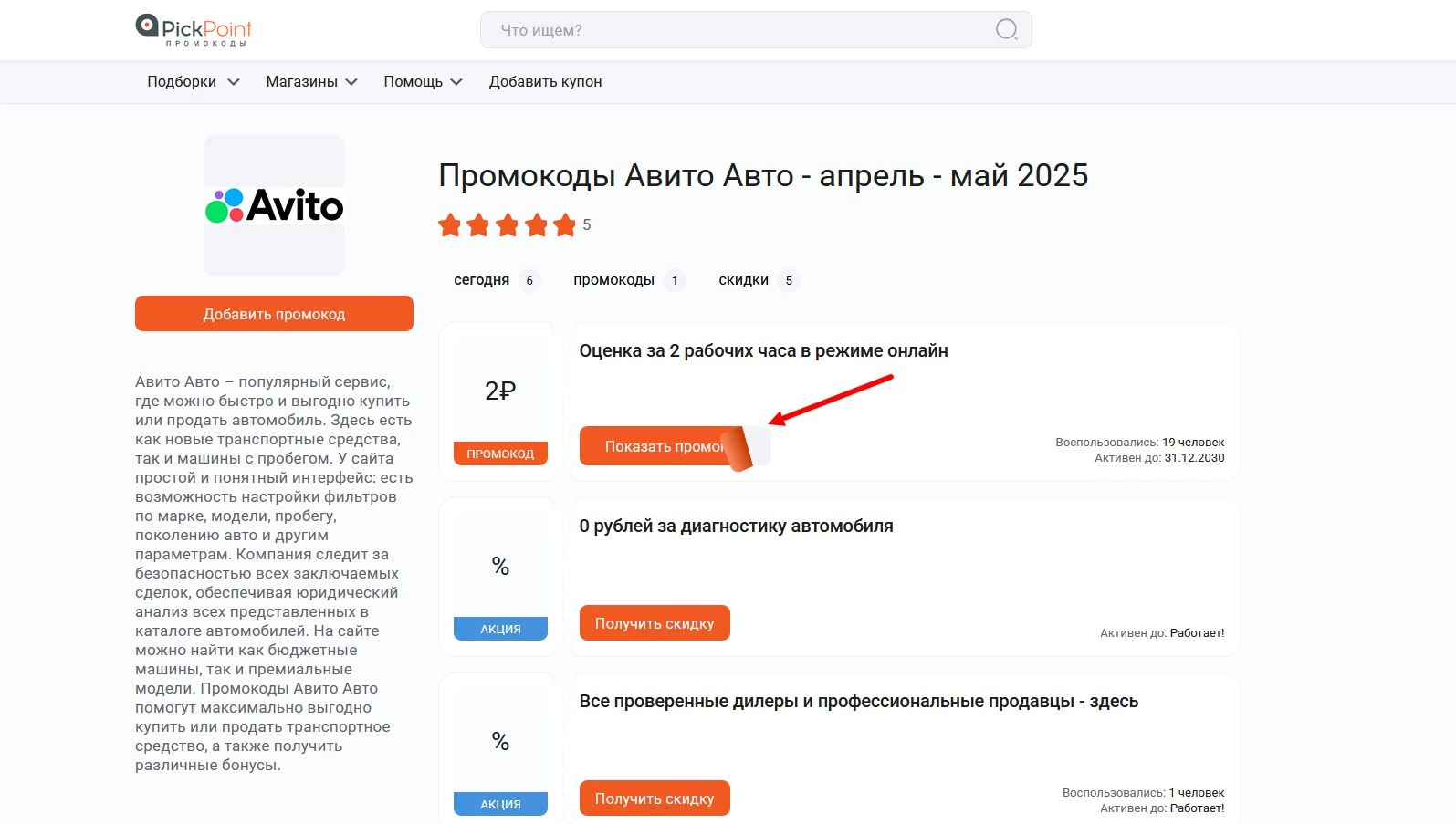Screen dimensions: 1456x824
Task: Rate with the first star
Action: click(450, 224)
